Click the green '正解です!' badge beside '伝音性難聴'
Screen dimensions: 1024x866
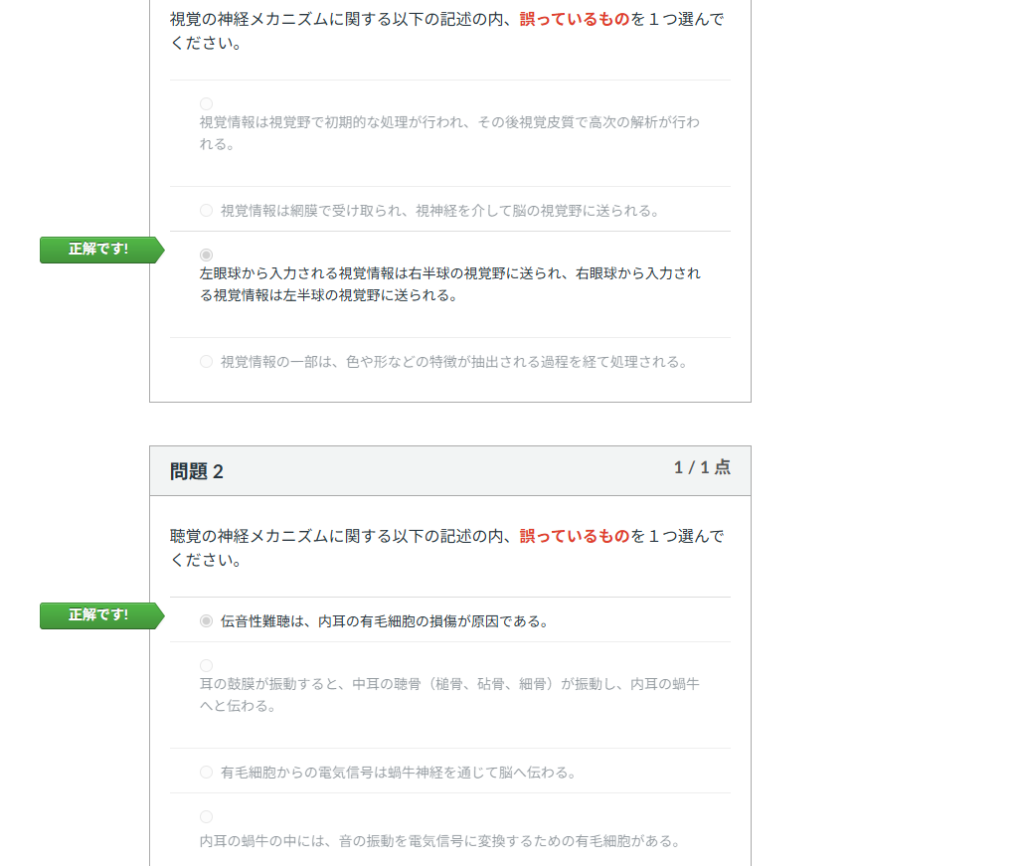99,616
